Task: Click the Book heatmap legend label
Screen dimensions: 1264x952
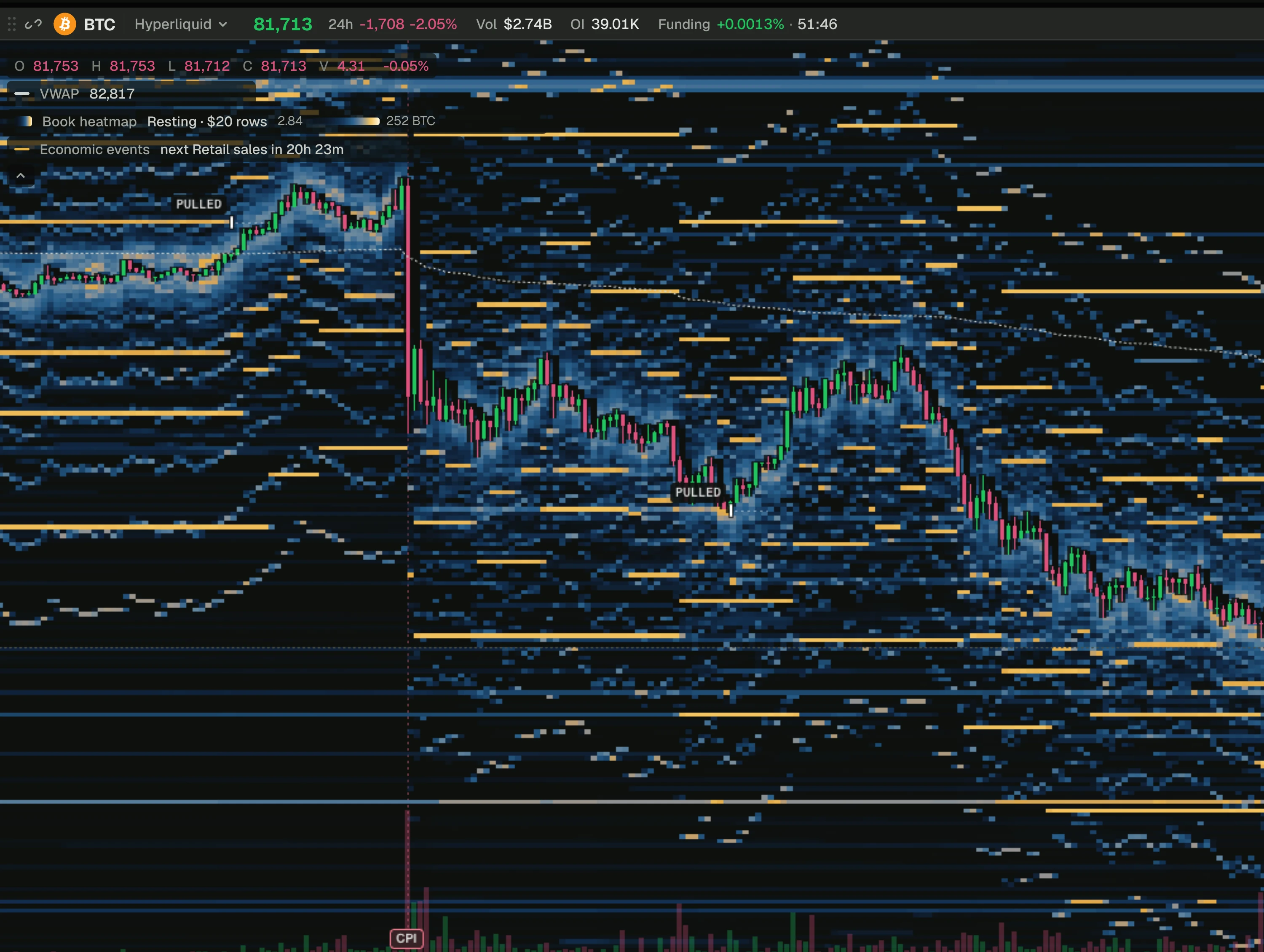Action: [89, 122]
